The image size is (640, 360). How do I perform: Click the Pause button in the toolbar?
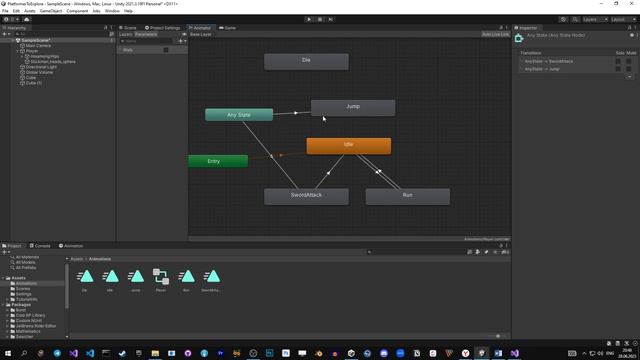coord(320,19)
